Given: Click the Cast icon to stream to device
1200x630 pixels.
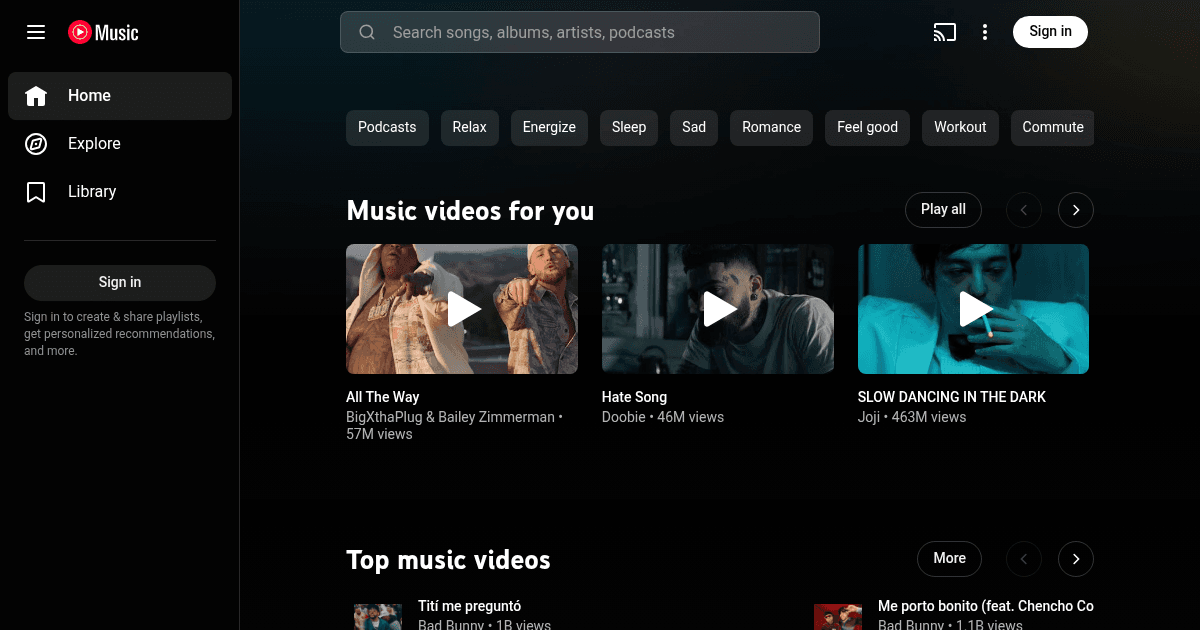Looking at the screenshot, I should [x=944, y=32].
